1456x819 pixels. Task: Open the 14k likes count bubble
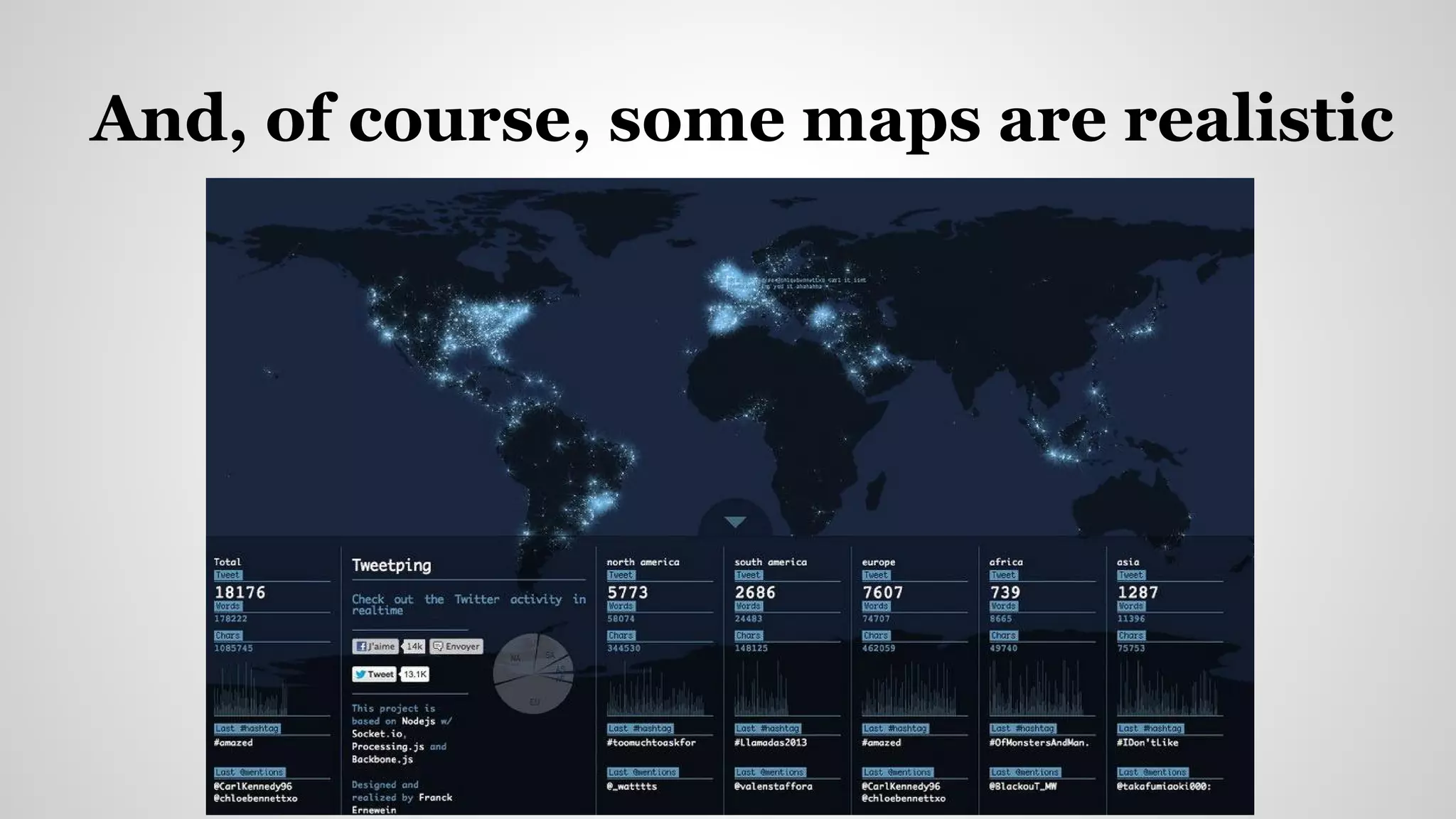click(x=414, y=646)
